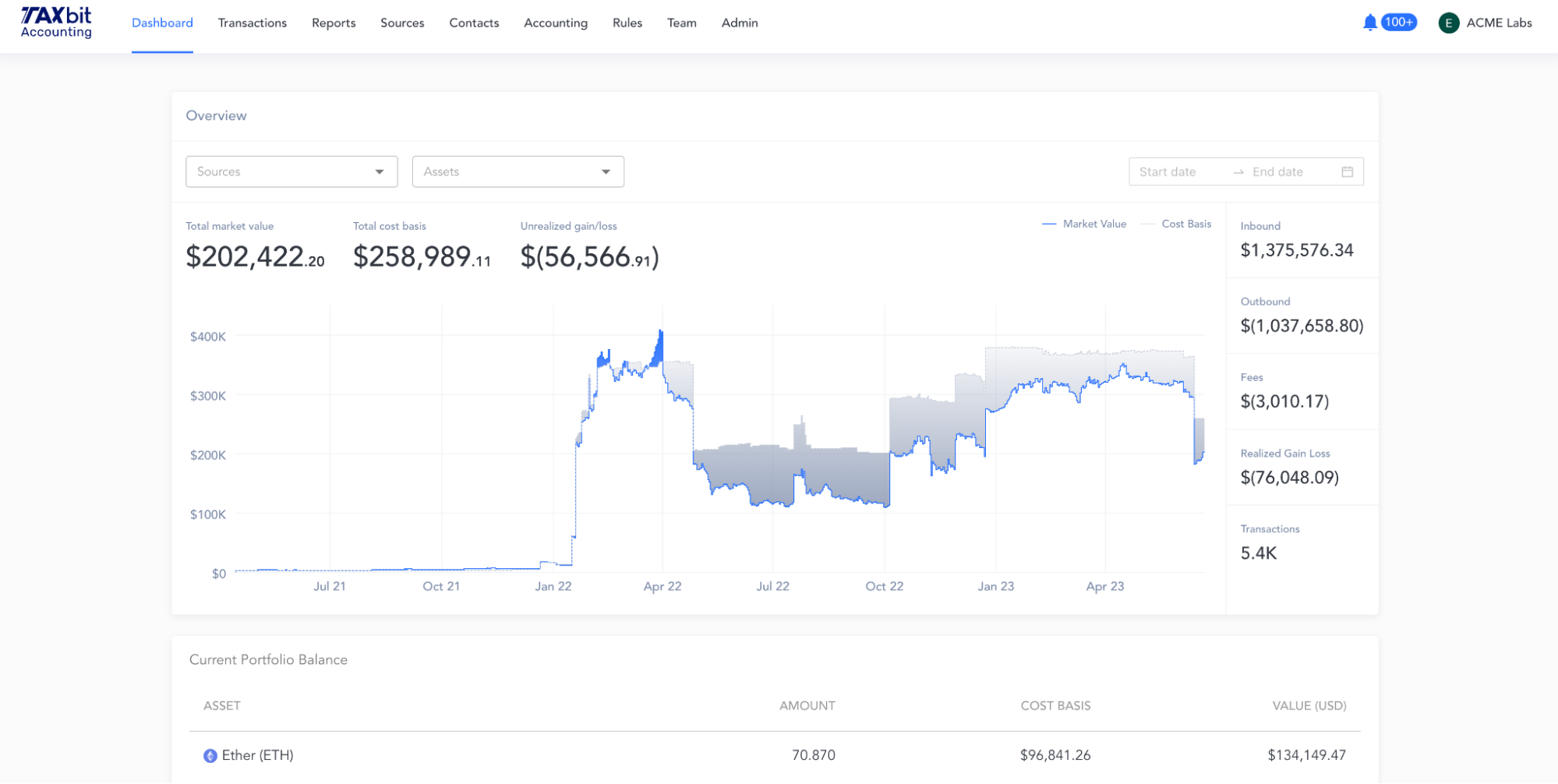Click the arrow between start and end date

click(x=1238, y=172)
